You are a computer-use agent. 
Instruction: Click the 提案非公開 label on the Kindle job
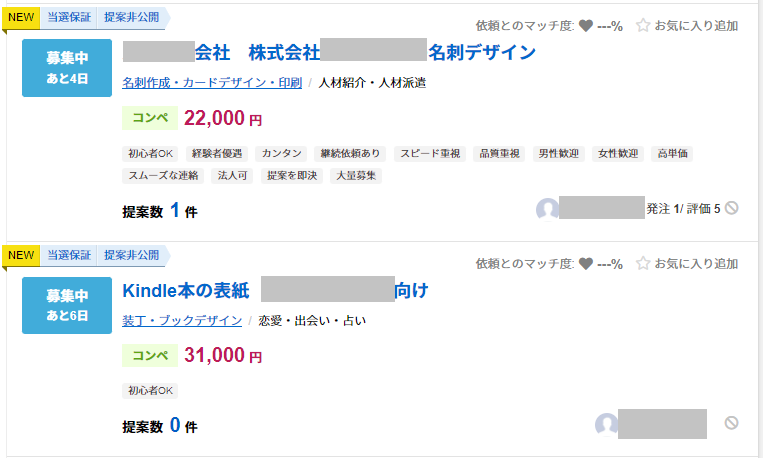coord(132,255)
